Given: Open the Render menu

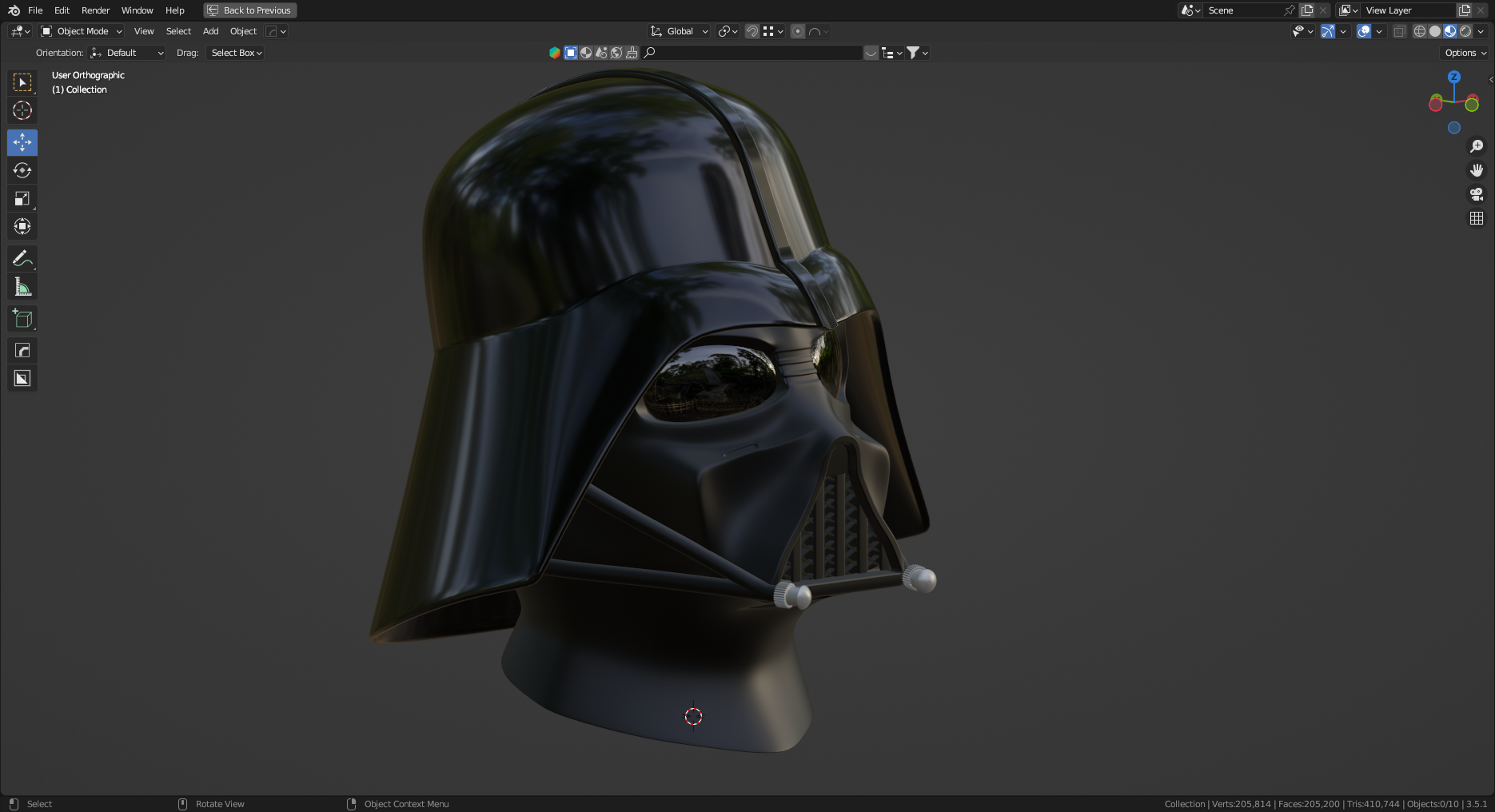Looking at the screenshot, I should click(x=95, y=10).
